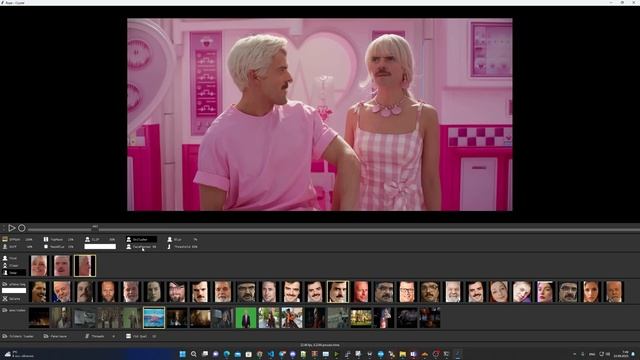Image resolution: width=640 pixels, height=360 pixels.
Task: Click the highlighted Swap button
Action: pyautogui.click(x=13, y=272)
